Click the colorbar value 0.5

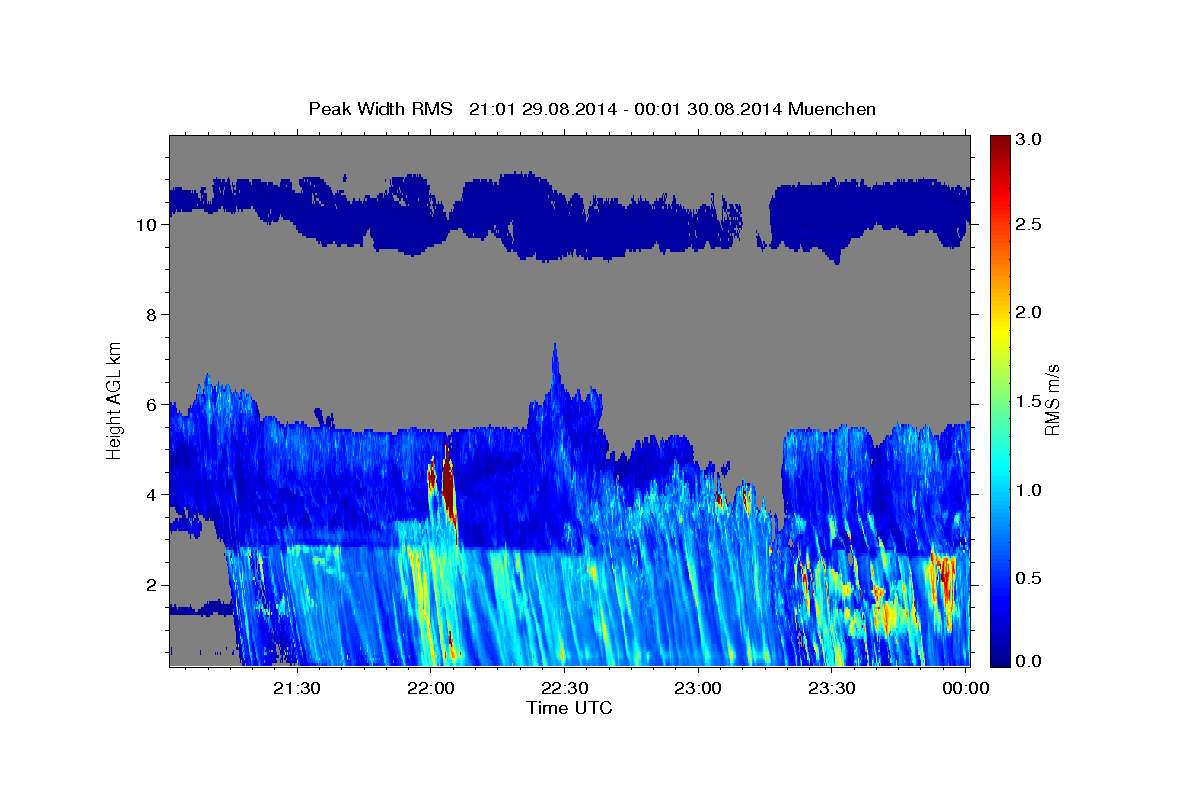tap(1030, 578)
